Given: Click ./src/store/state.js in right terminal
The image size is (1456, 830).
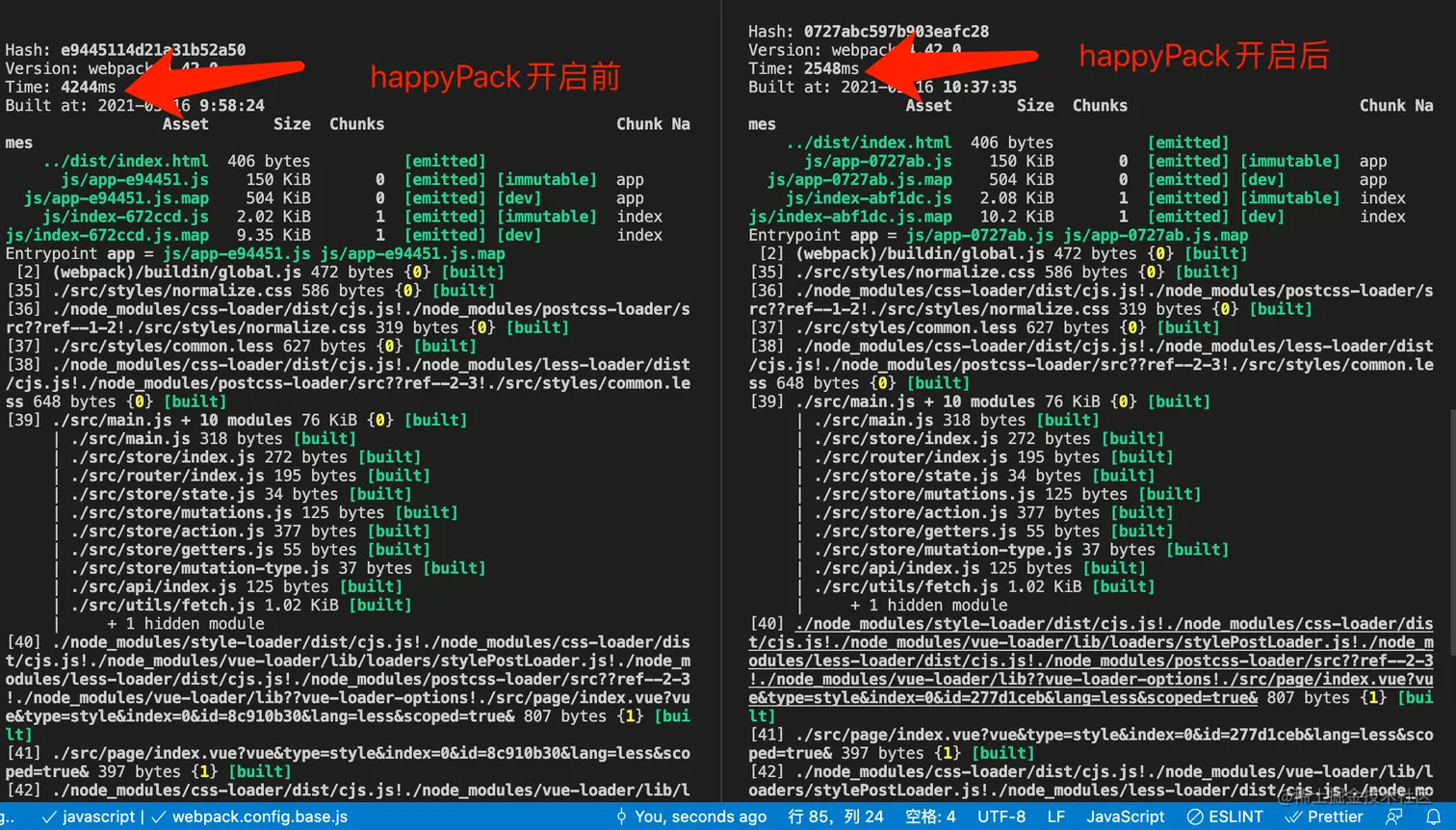Looking at the screenshot, I should pos(906,476).
